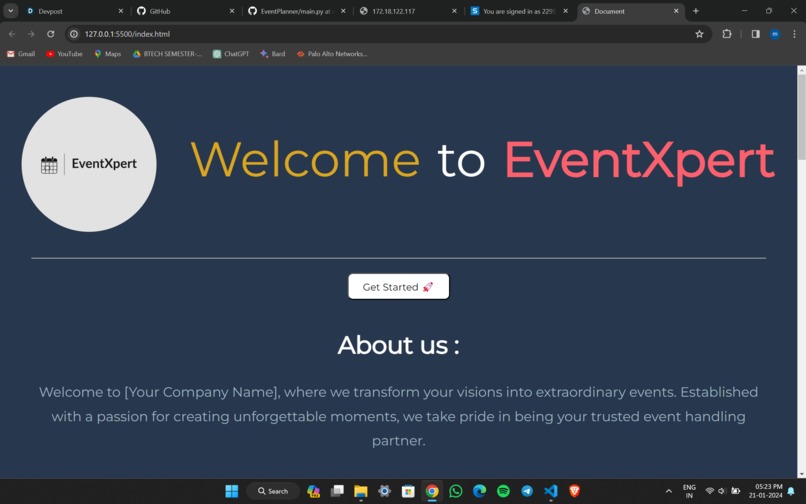
Task: Open the YouTube bookmark
Action: [x=64, y=53]
